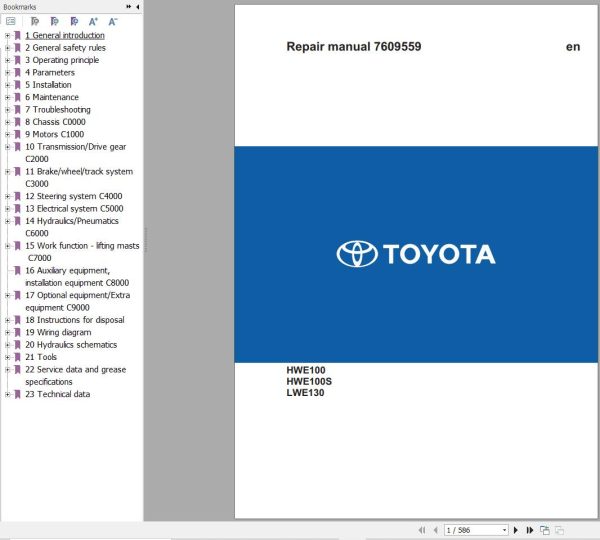
Task: Go to previous page arrow
Action: pos(435,530)
